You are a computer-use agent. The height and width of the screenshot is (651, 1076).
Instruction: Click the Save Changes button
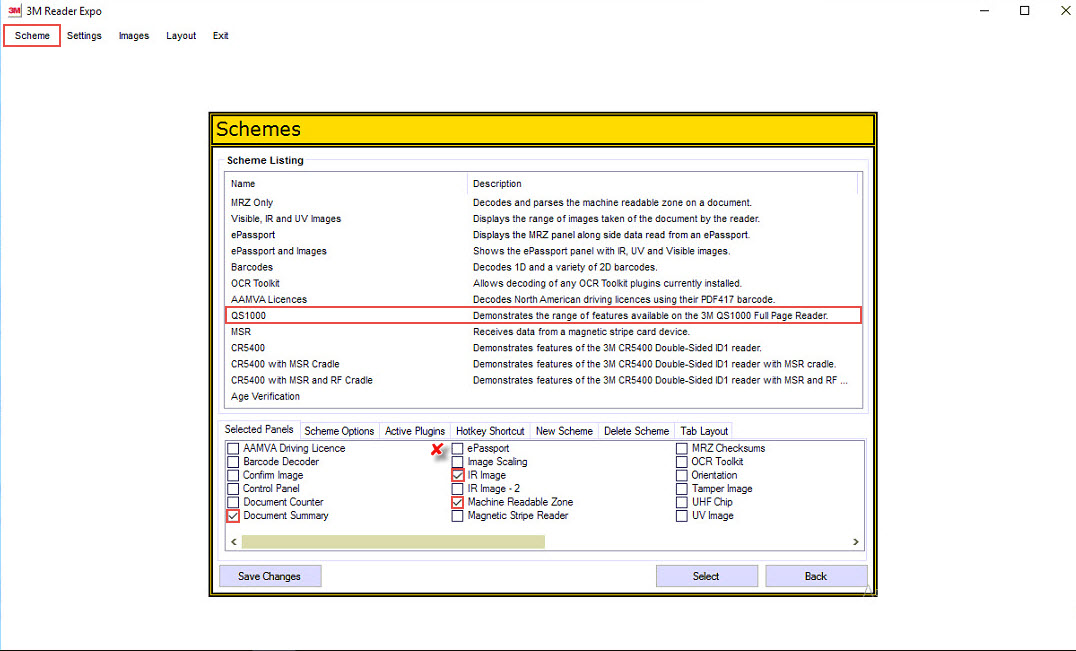click(269, 575)
